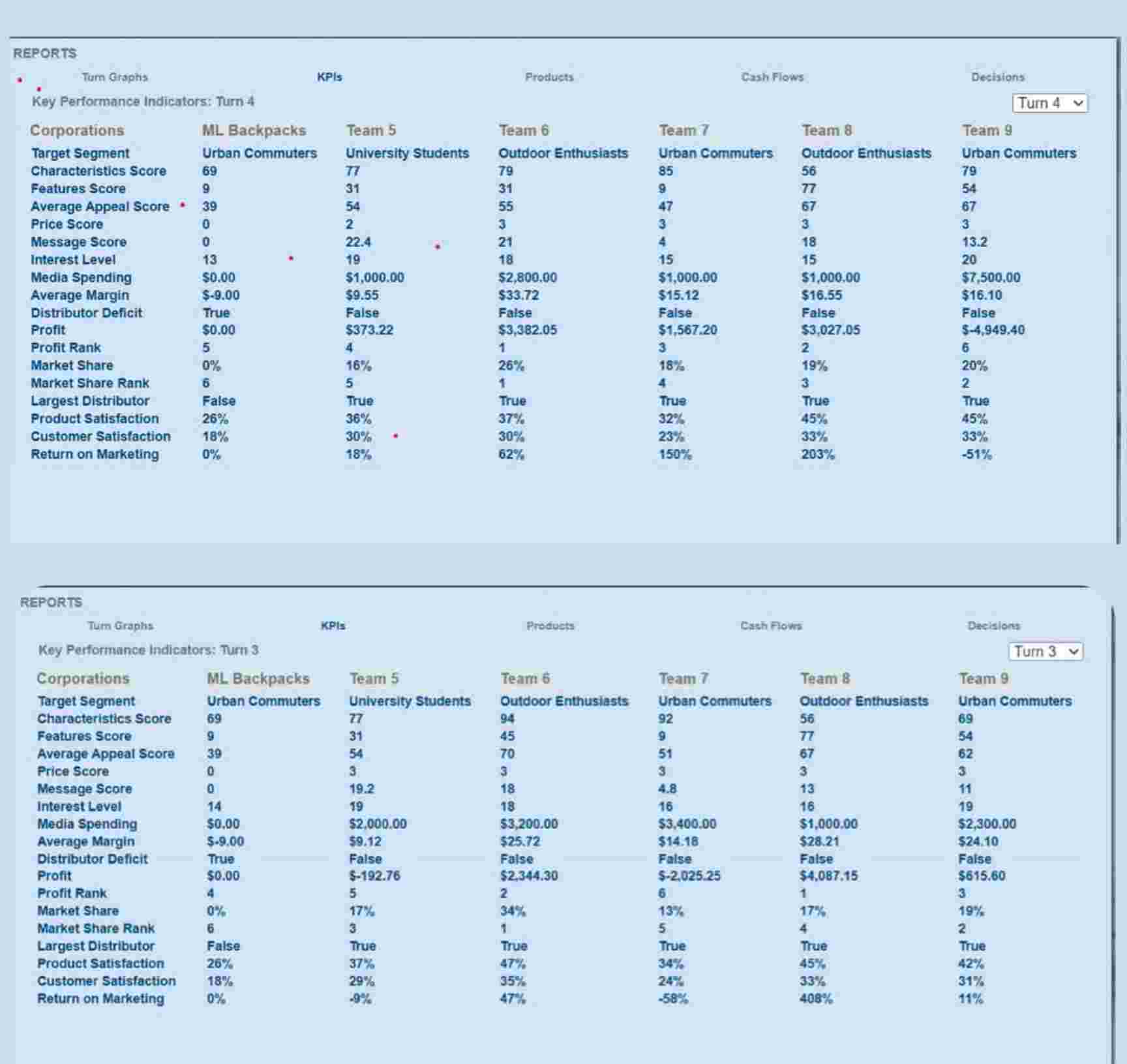Click Team 7 characteristics score 85
The image size is (1127, 1064).
(x=666, y=171)
